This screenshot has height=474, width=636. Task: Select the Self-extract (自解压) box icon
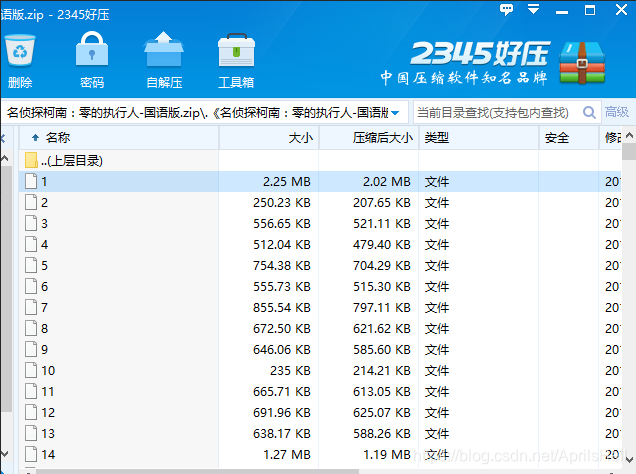pos(164,49)
